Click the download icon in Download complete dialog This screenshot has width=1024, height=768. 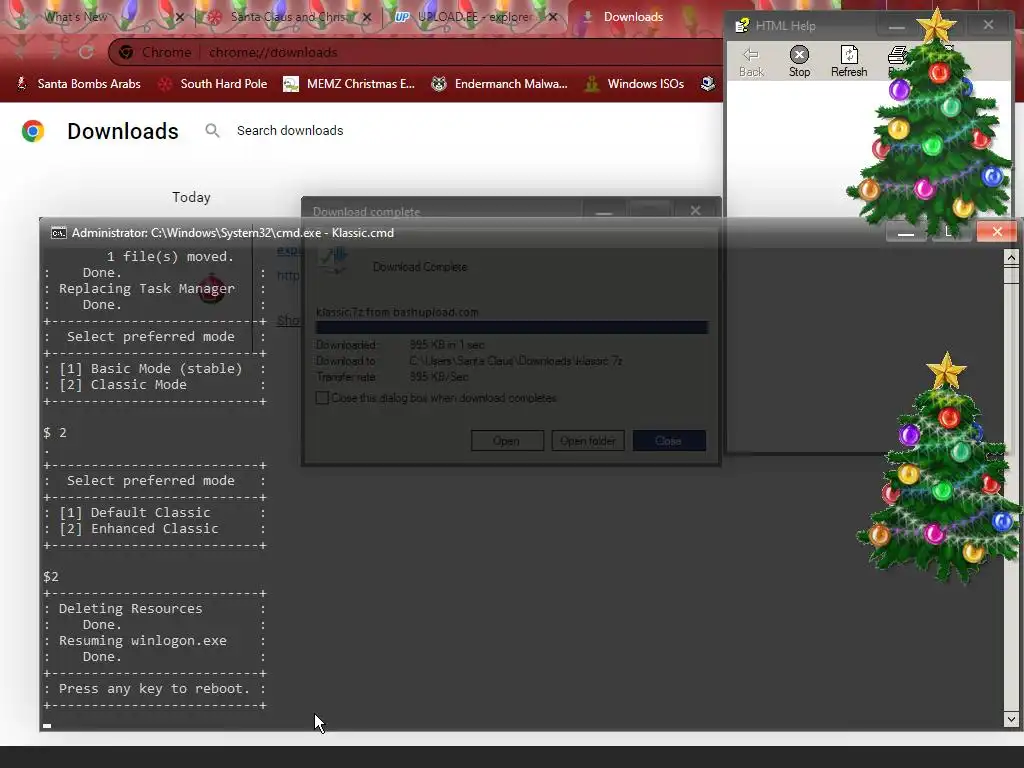[x=334, y=260]
